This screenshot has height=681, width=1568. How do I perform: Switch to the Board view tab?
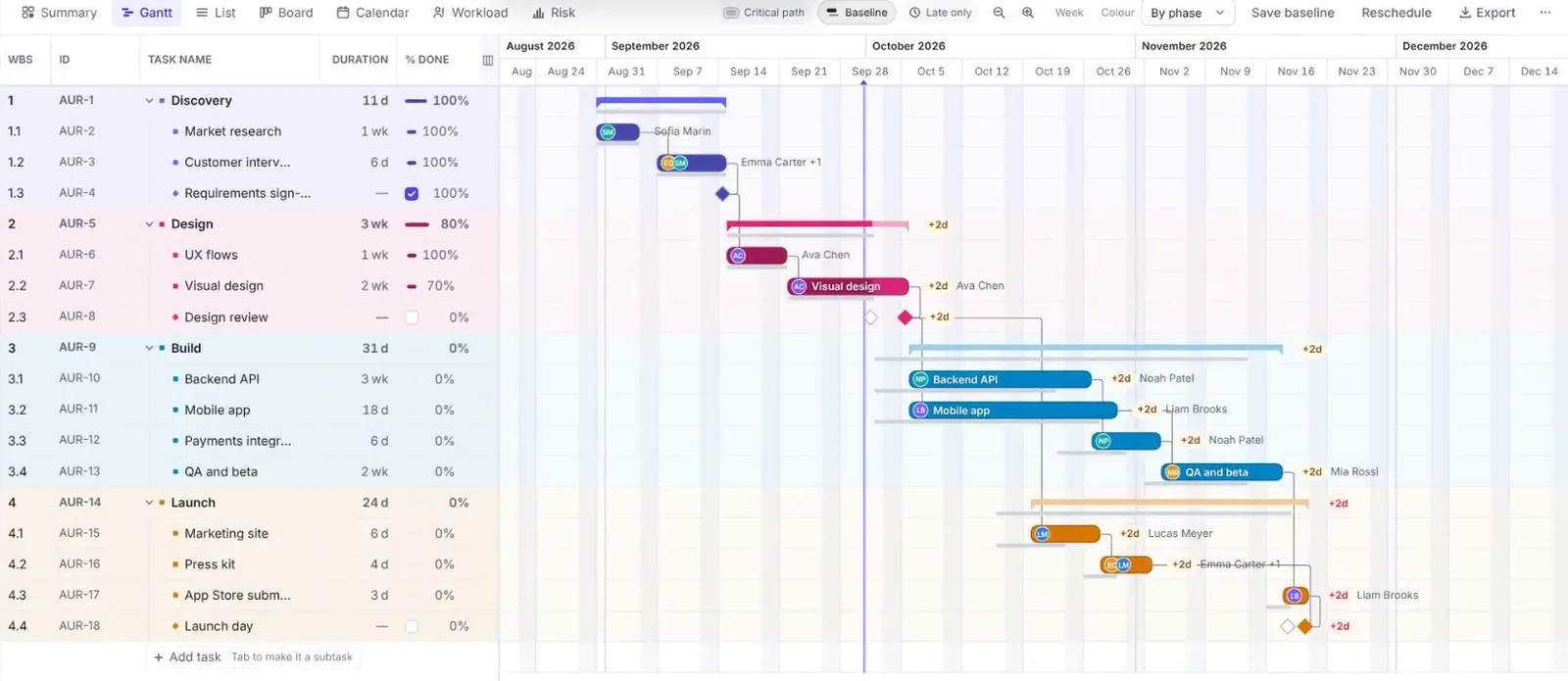[286, 13]
